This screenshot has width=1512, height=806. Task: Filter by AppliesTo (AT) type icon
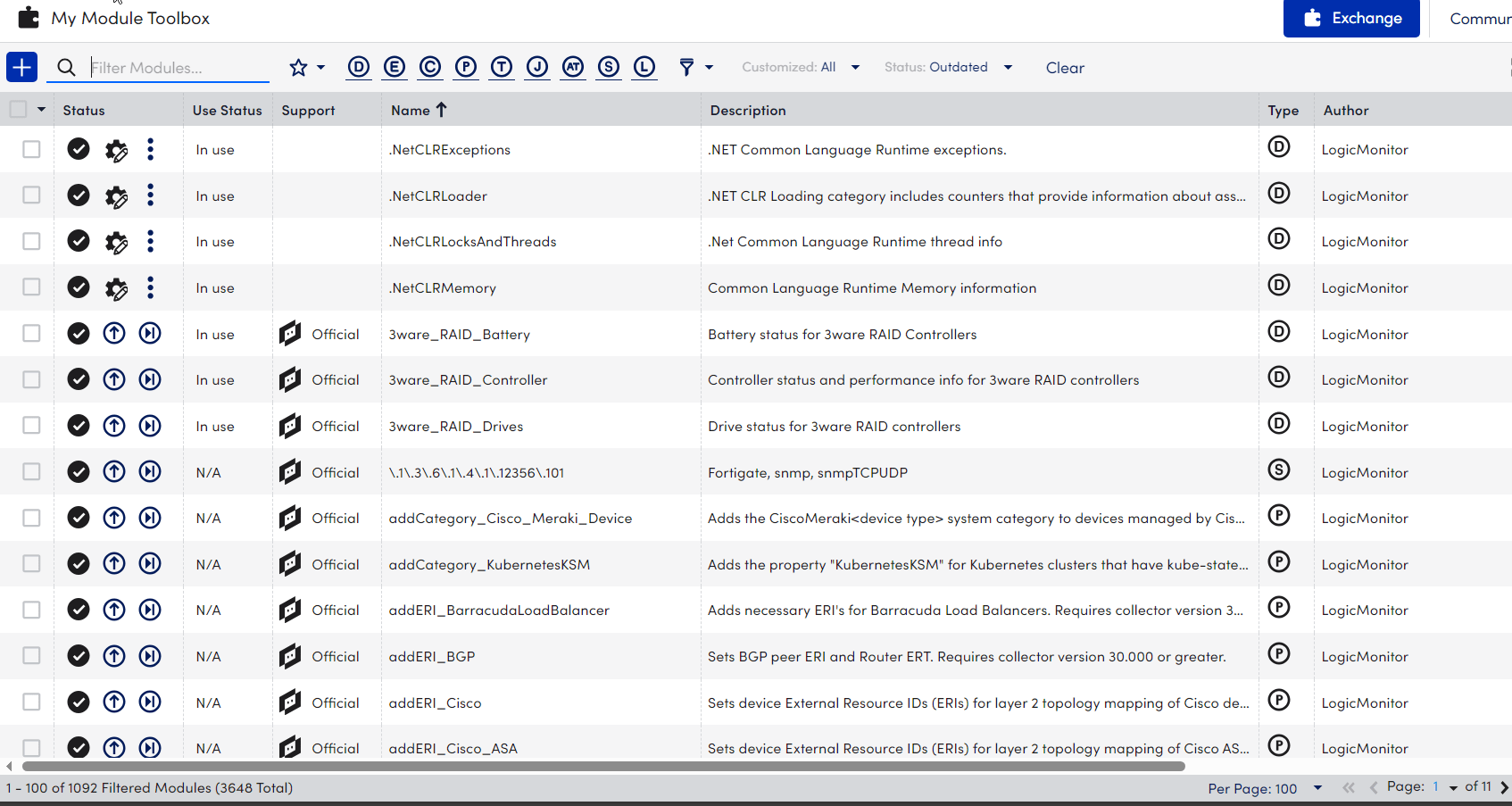pos(573,67)
